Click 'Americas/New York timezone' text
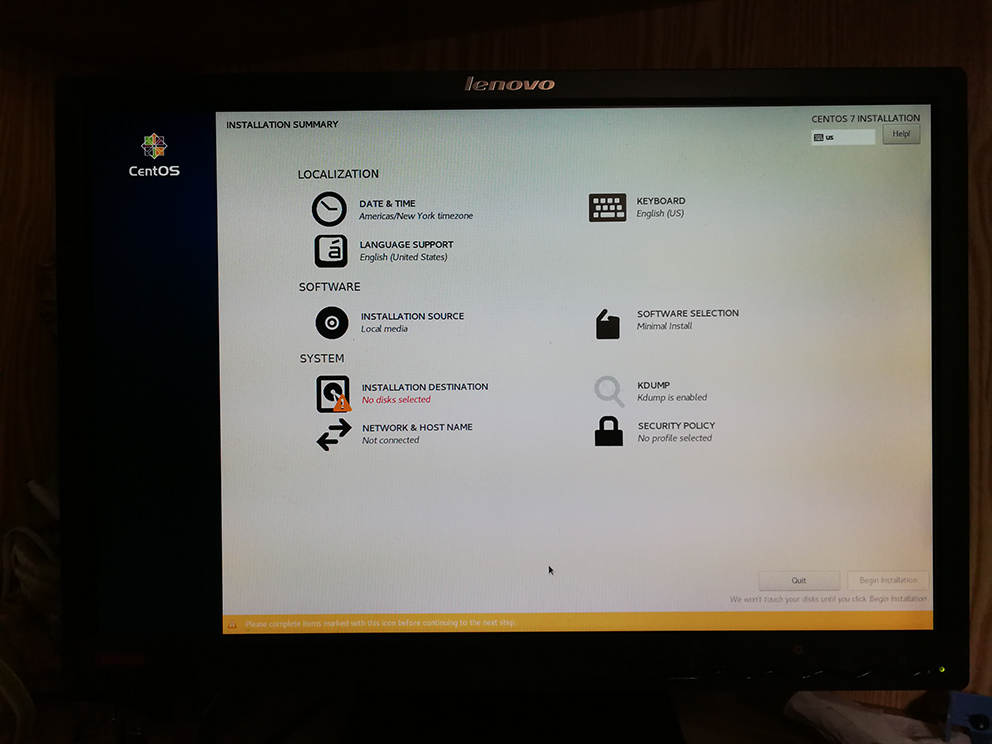This screenshot has width=992, height=744. [x=416, y=216]
